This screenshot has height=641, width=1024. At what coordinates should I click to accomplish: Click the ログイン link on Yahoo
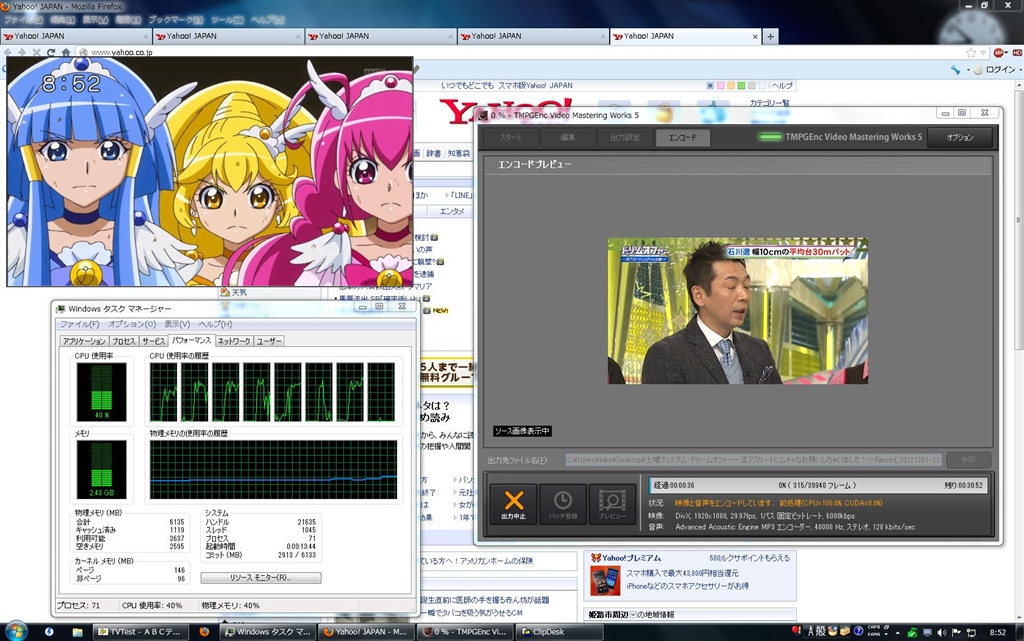click(1000, 70)
